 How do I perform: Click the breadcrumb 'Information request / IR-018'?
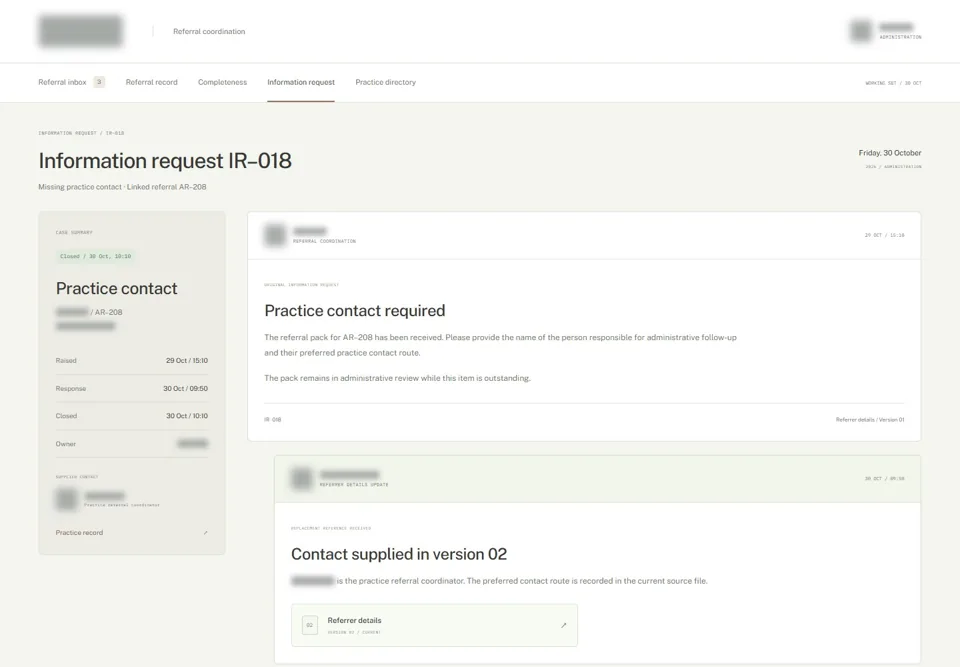(x=81, y=133)
